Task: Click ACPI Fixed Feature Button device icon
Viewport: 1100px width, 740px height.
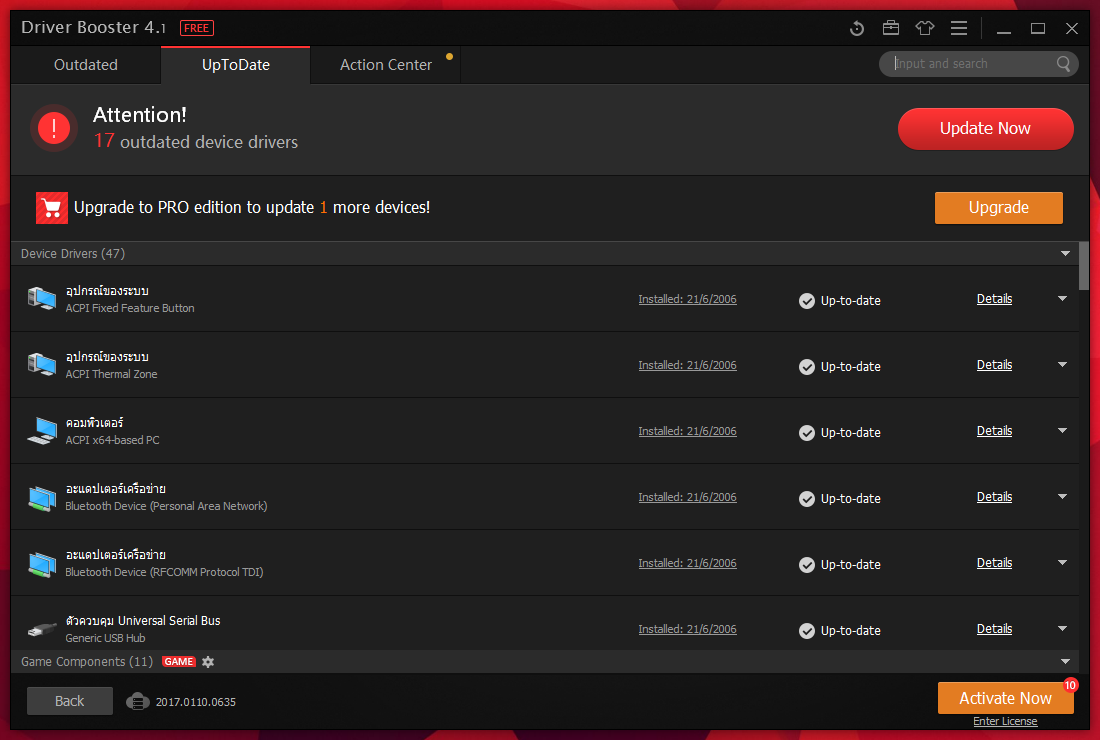Action: tap(42, 299)
